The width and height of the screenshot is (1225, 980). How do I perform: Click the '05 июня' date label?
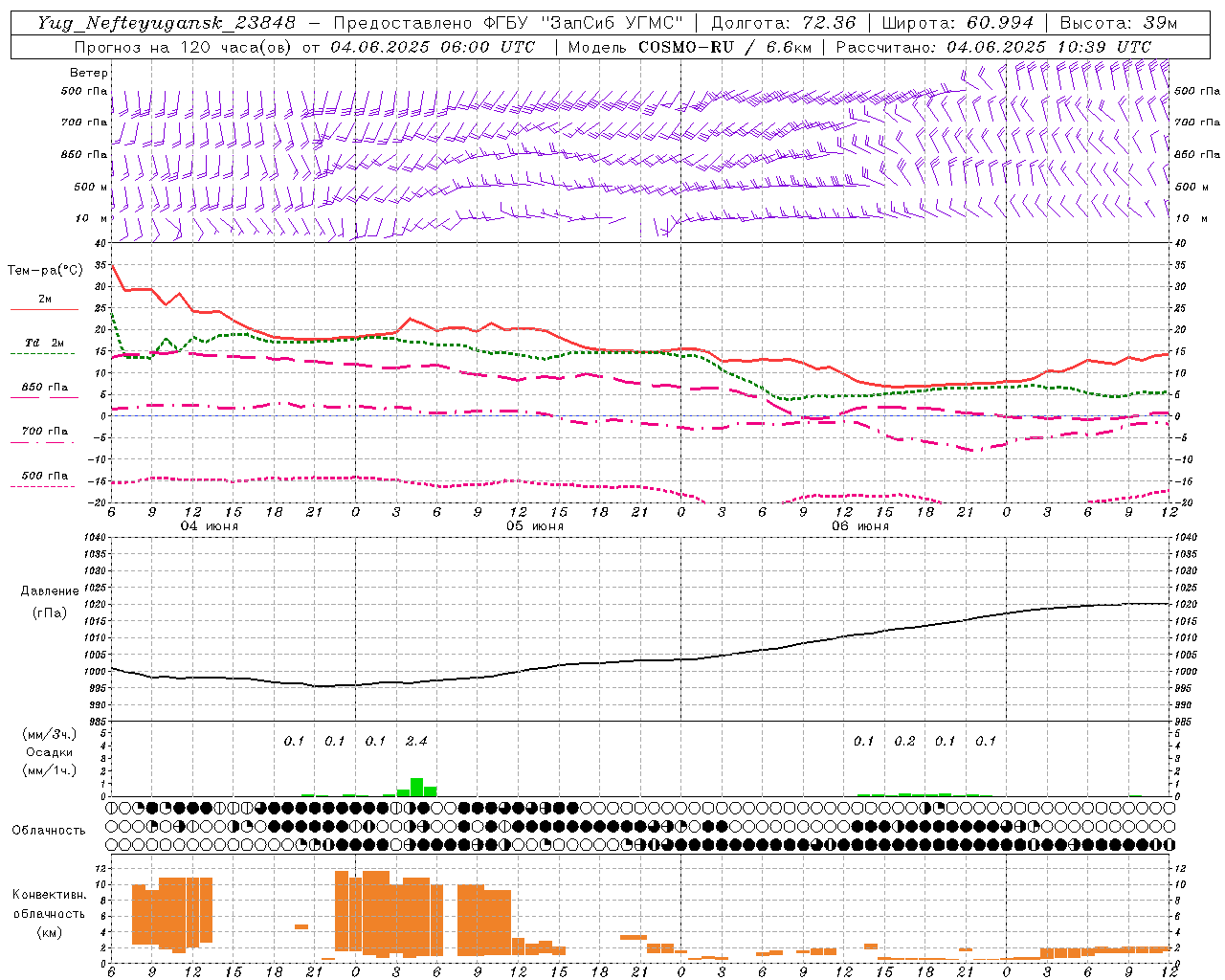535,526
